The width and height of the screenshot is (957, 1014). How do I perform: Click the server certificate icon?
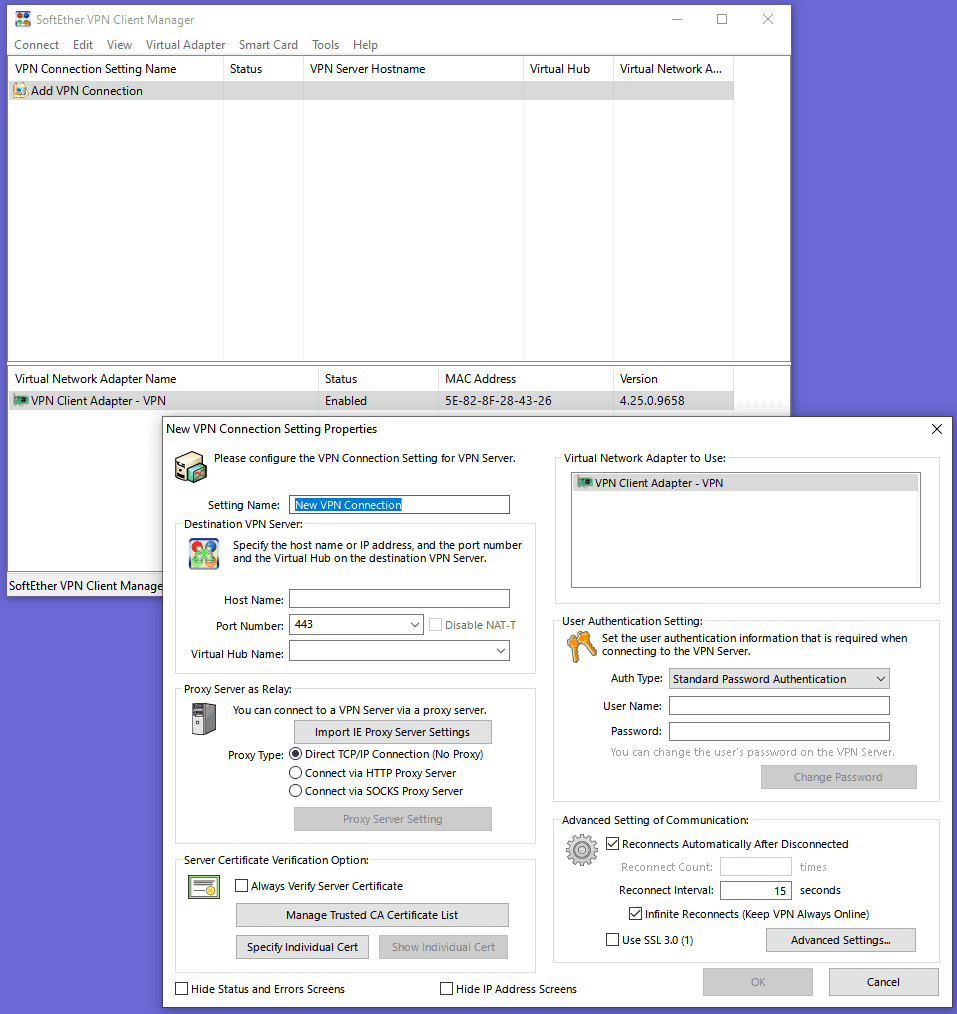coord(204,887)
